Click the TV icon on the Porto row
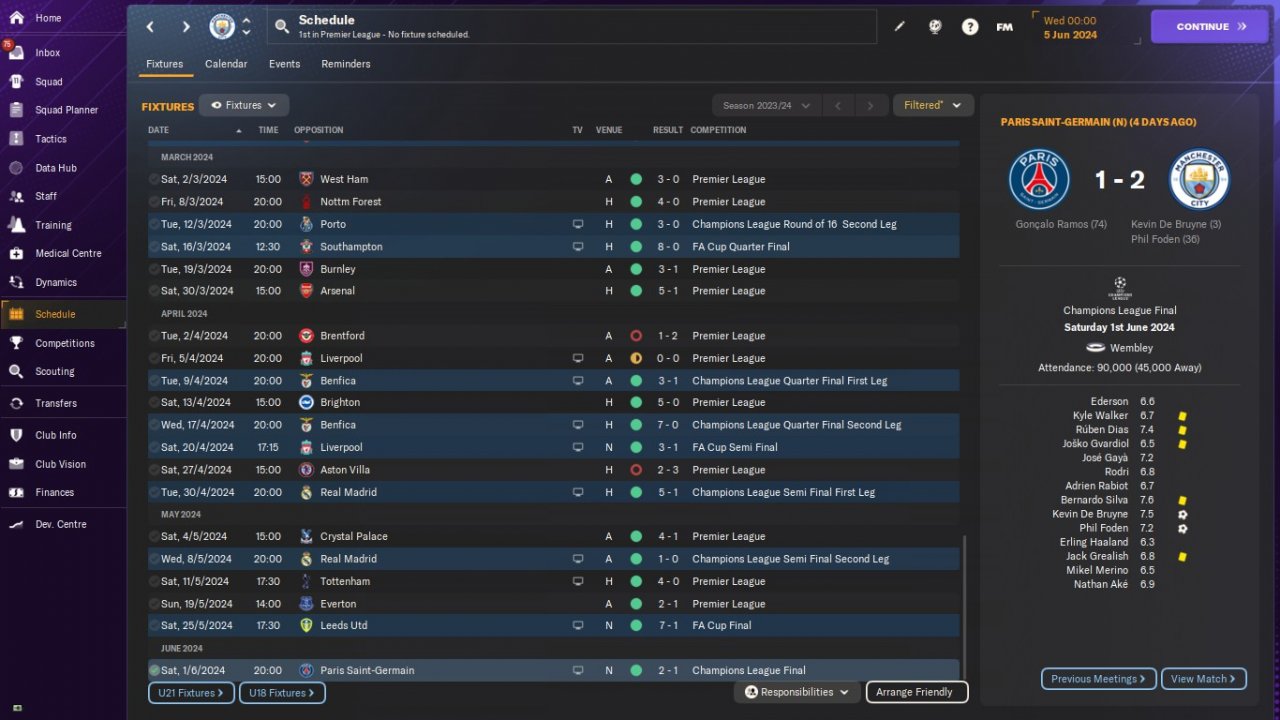 (578, 224)
